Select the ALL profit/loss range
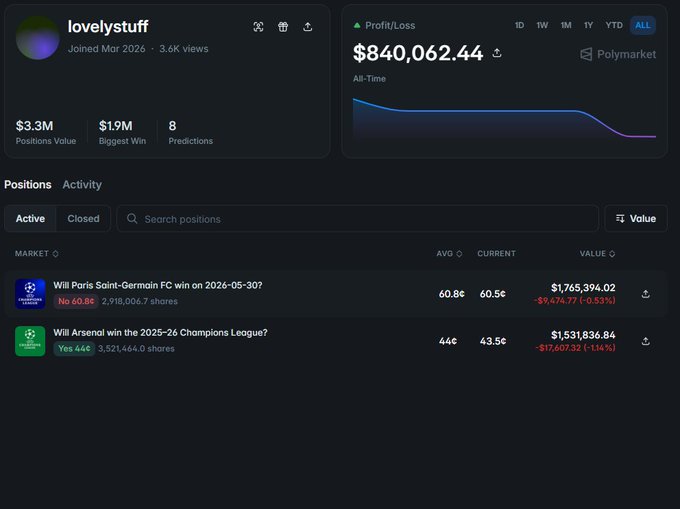 point(643,25)
